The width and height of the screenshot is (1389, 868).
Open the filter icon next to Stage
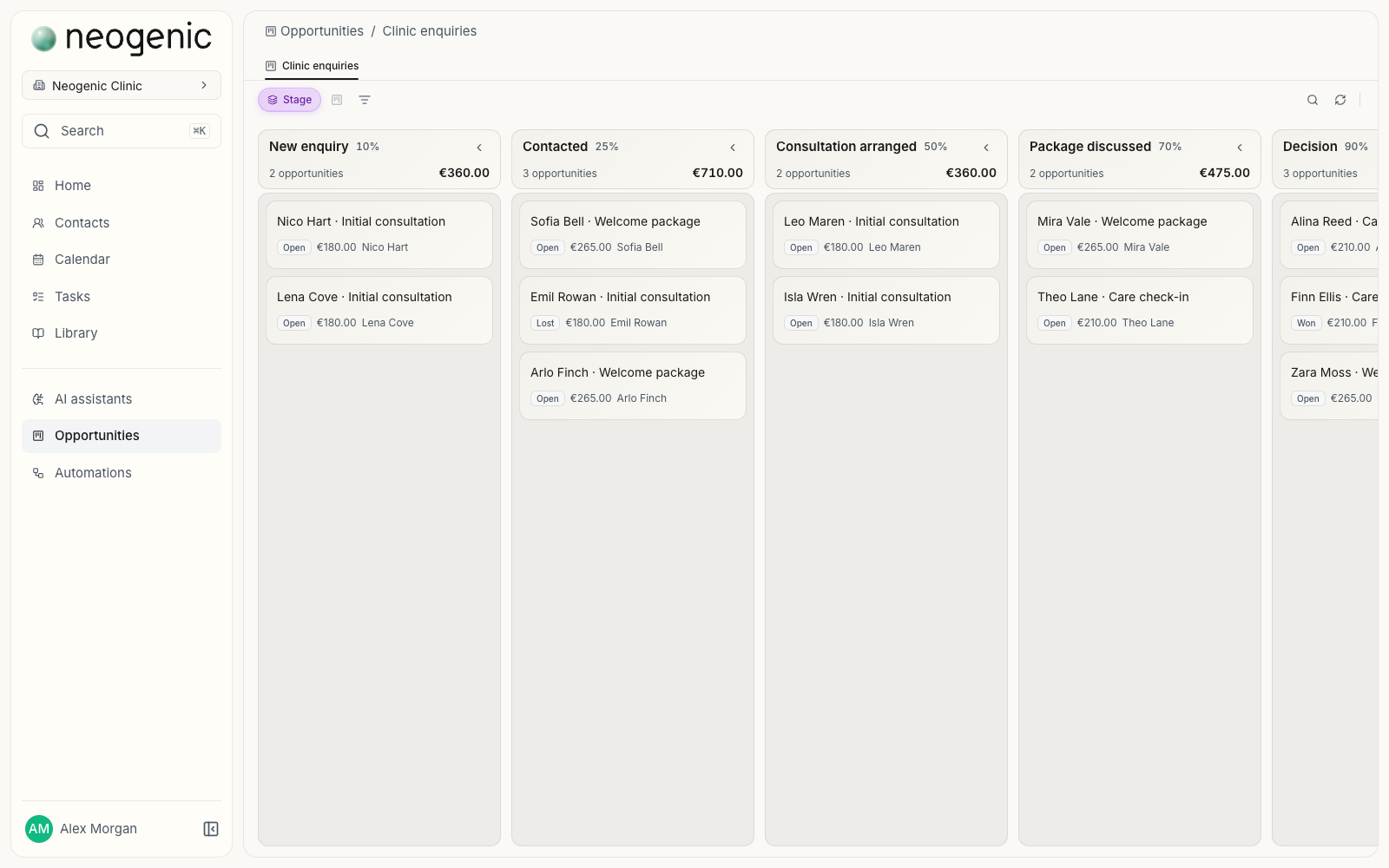click(x=365, y=100)
